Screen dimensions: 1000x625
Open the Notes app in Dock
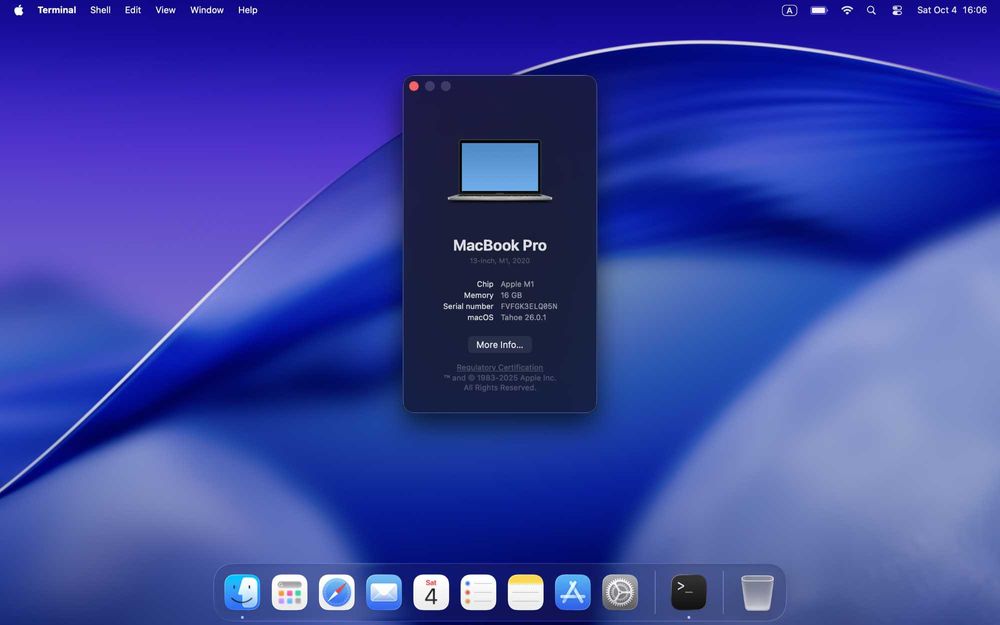[526, 592]
